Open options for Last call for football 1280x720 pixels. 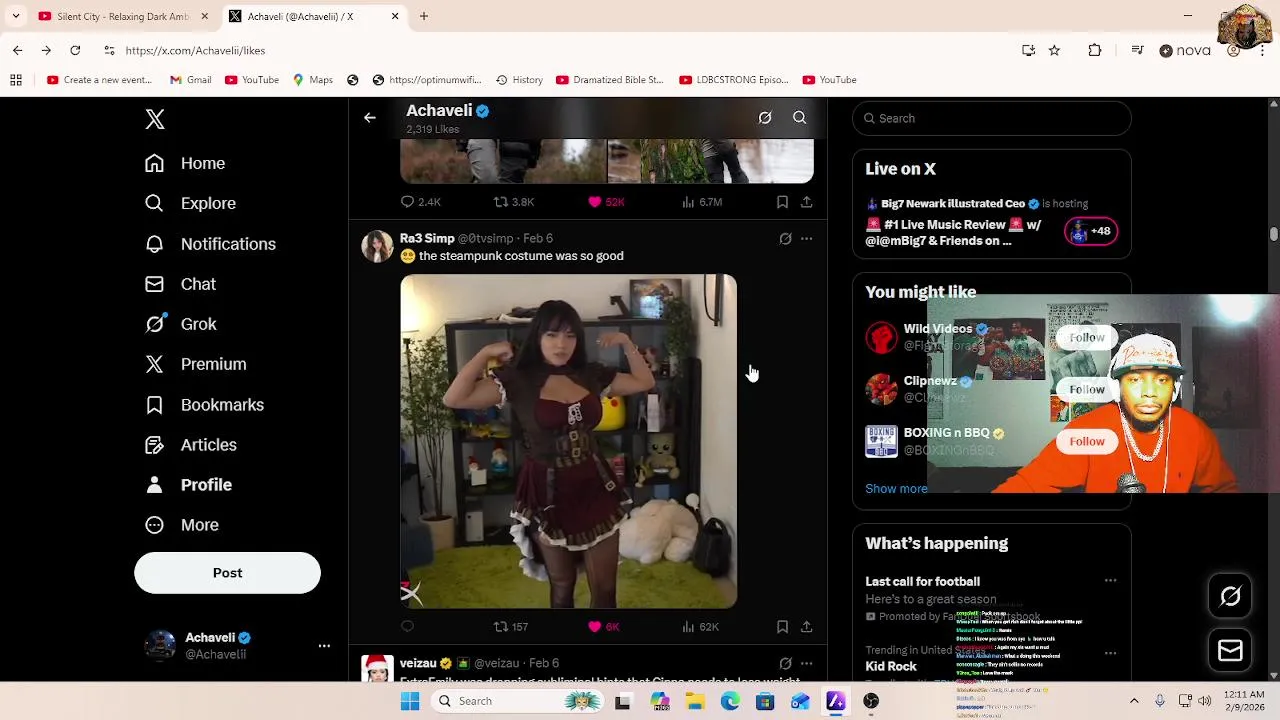(1110, 581)
